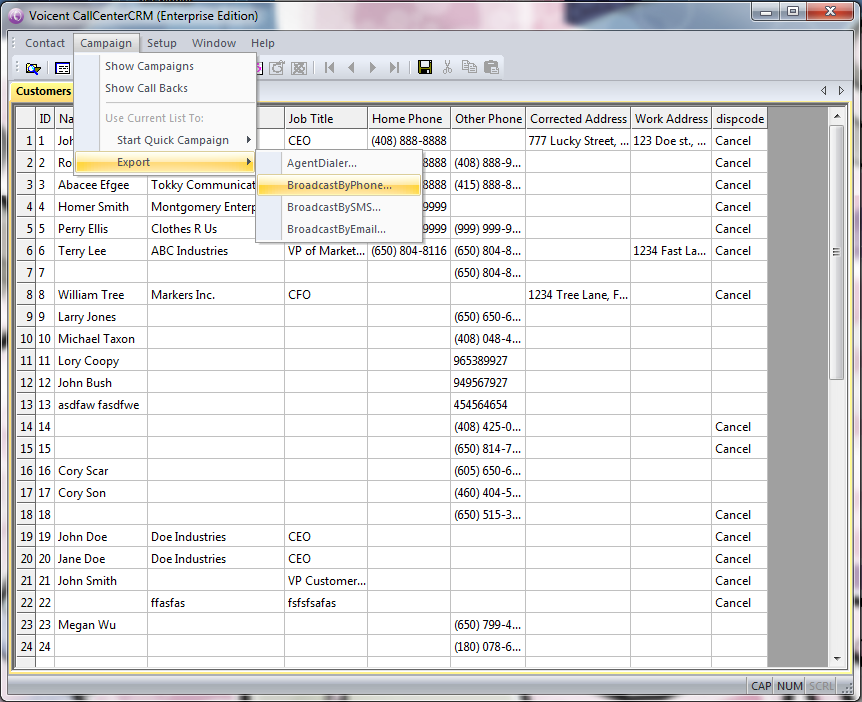This screenshot has width=862, height=702.
Task: Click the Paste clipboard icon
Action: (491, 67)
